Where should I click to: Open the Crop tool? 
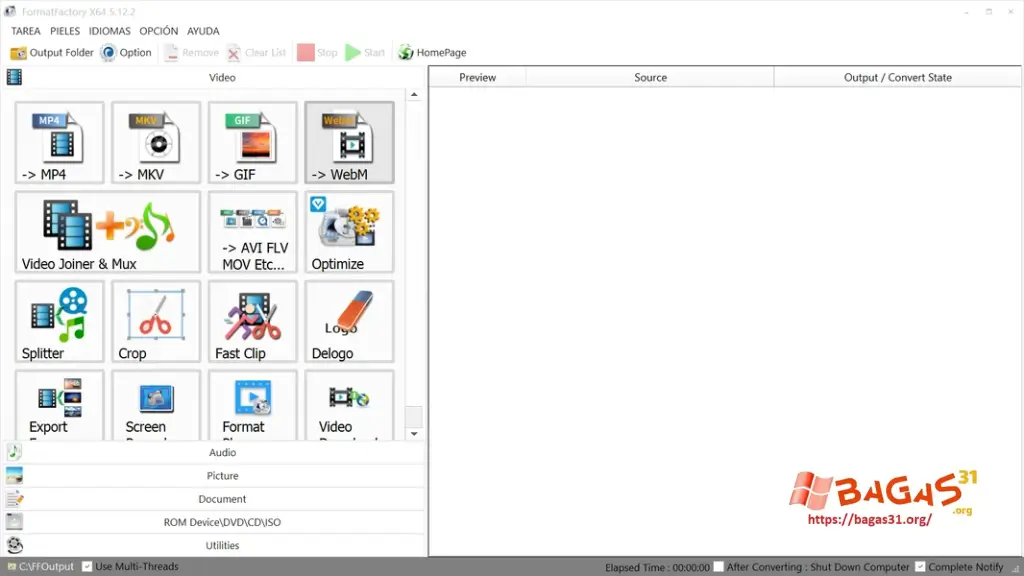[155, 320]
